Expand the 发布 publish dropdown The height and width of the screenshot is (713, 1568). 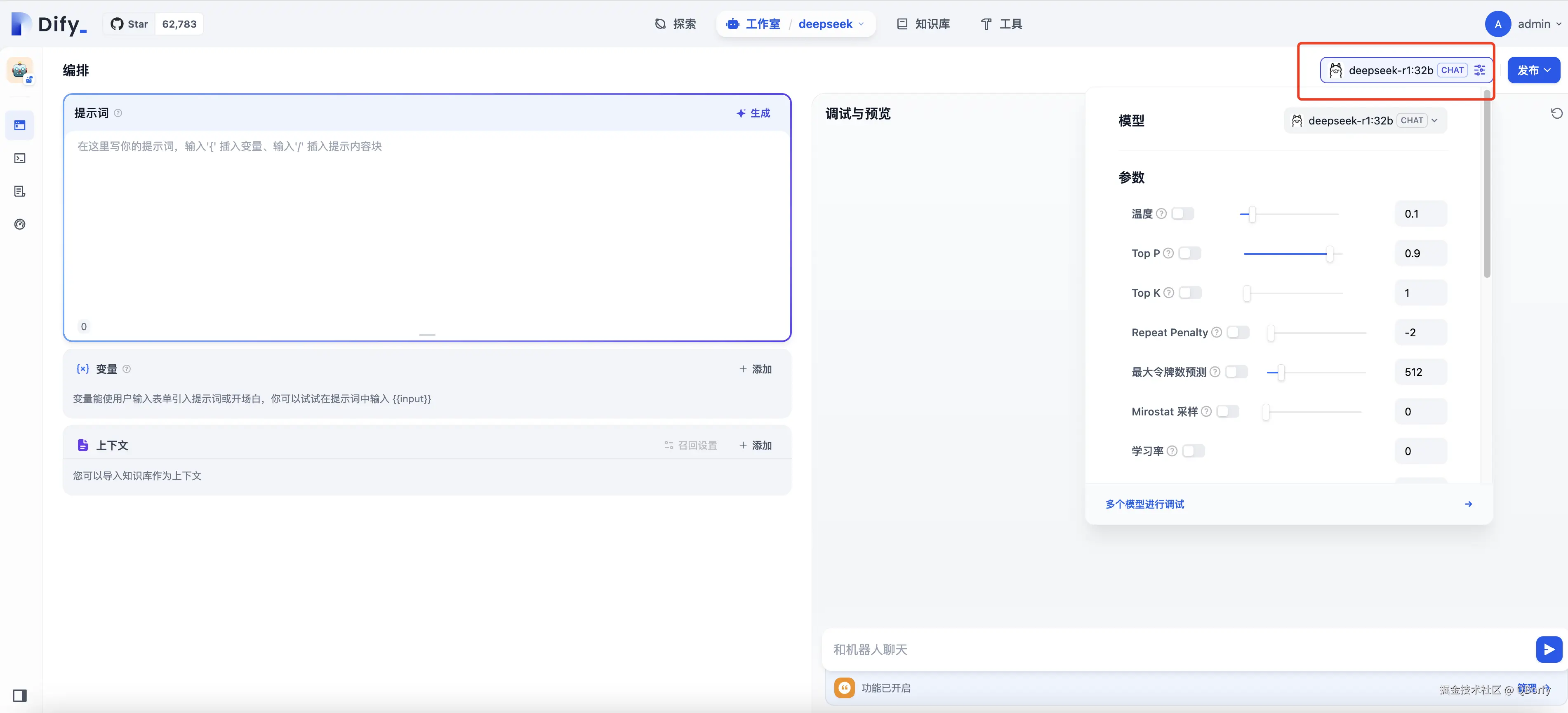pyautogui.click(x=1533, y=70)
